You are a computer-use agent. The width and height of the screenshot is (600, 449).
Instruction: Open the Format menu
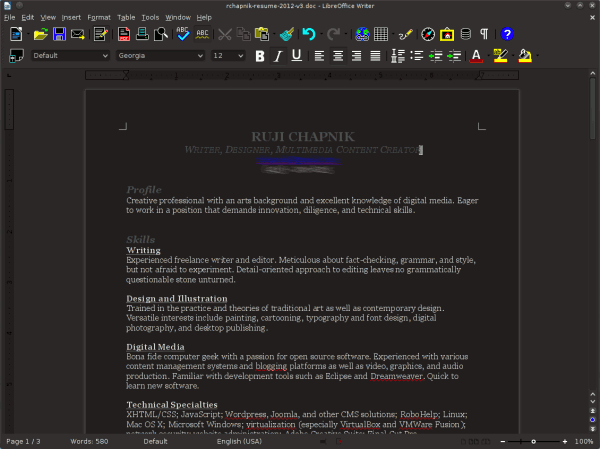[x=99, y=18]
